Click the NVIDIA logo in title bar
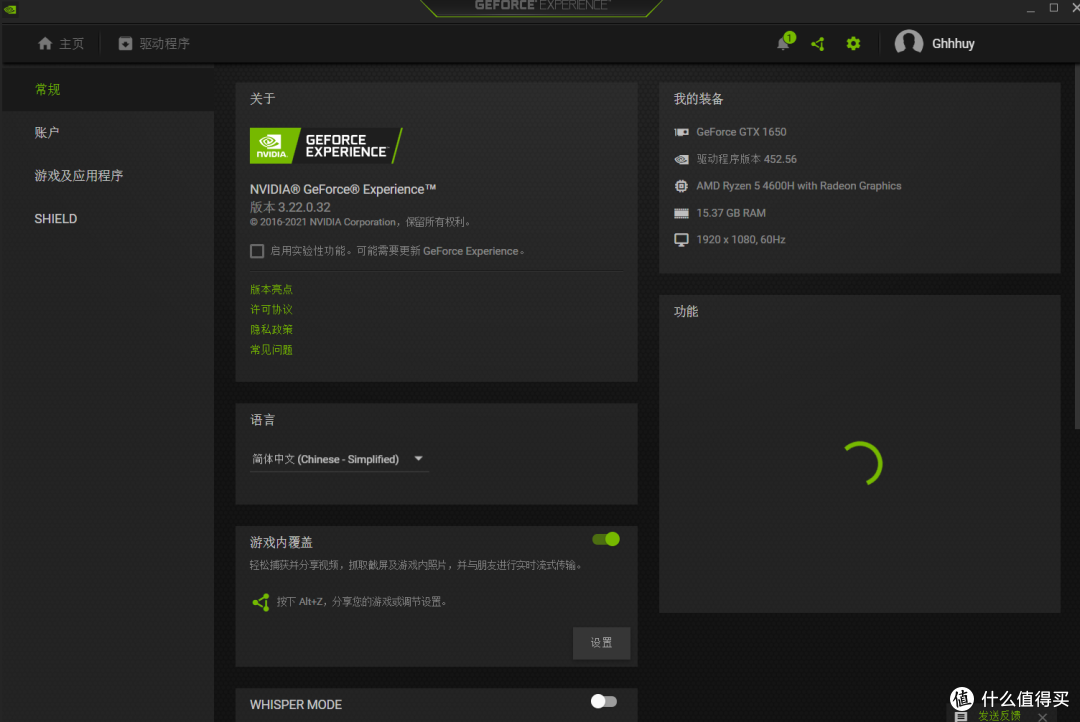 [x=10, y=9]
